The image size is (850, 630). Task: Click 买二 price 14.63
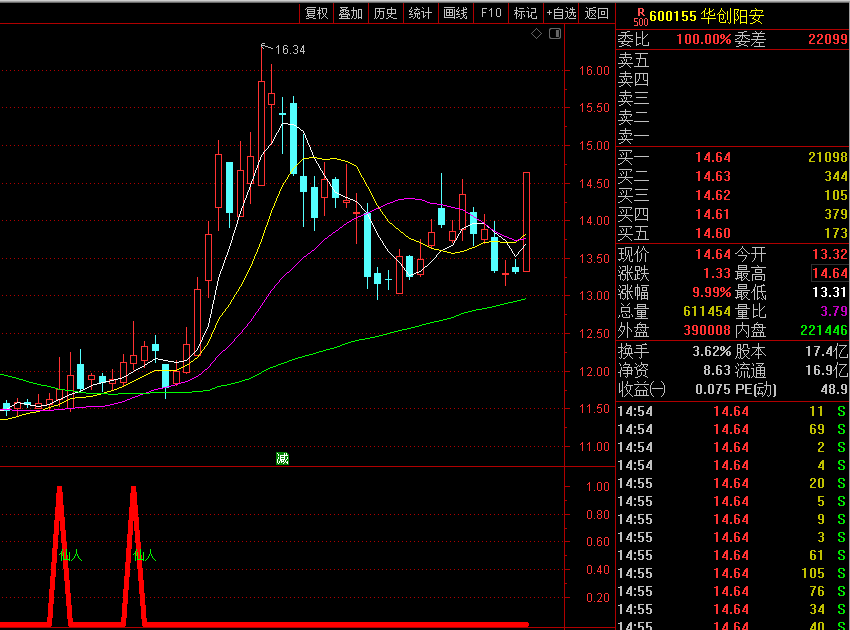[x=713, y=176]
